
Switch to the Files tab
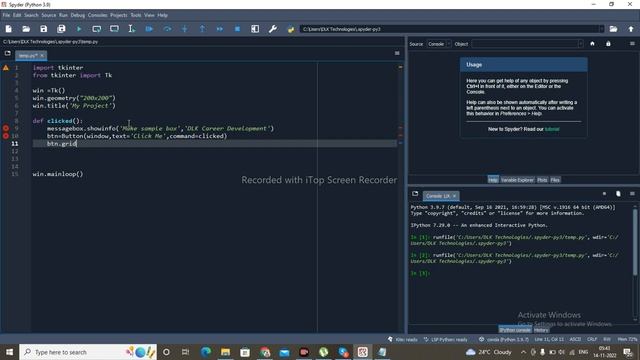coord(555,180)
